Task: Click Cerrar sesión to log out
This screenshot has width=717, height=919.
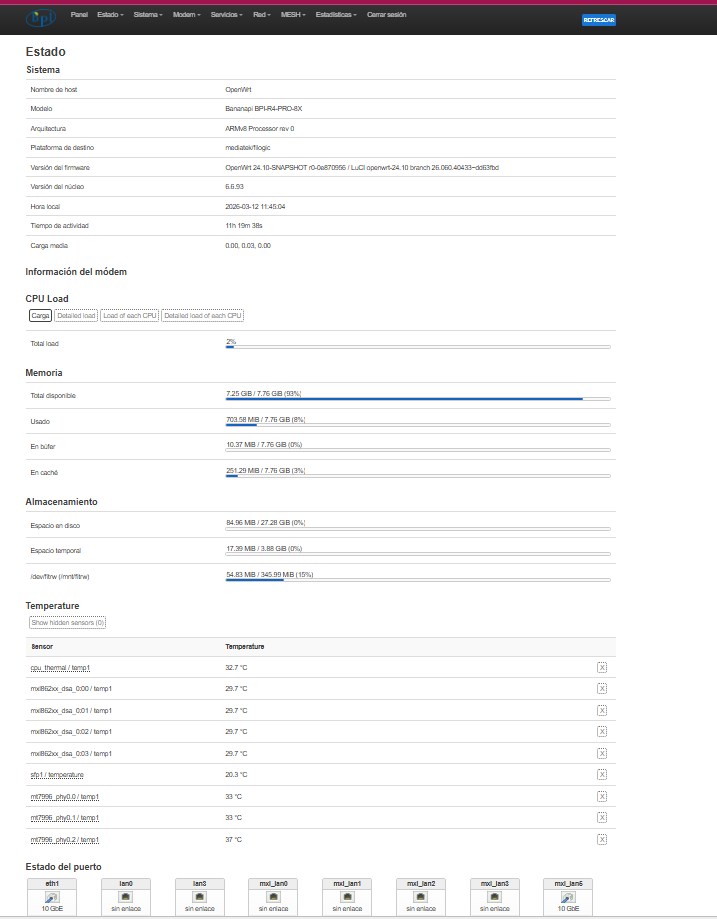Action: tap(386, 15)
